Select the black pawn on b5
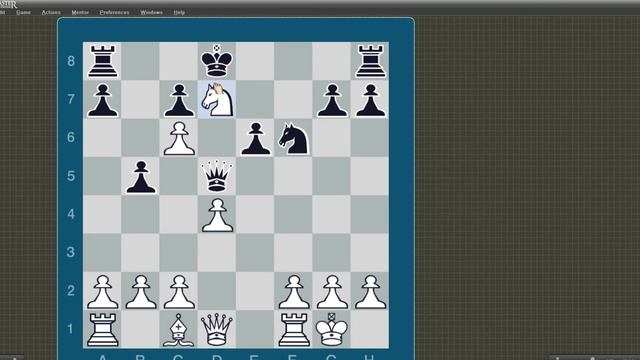The image size is (640, 360). click(140, 176)
